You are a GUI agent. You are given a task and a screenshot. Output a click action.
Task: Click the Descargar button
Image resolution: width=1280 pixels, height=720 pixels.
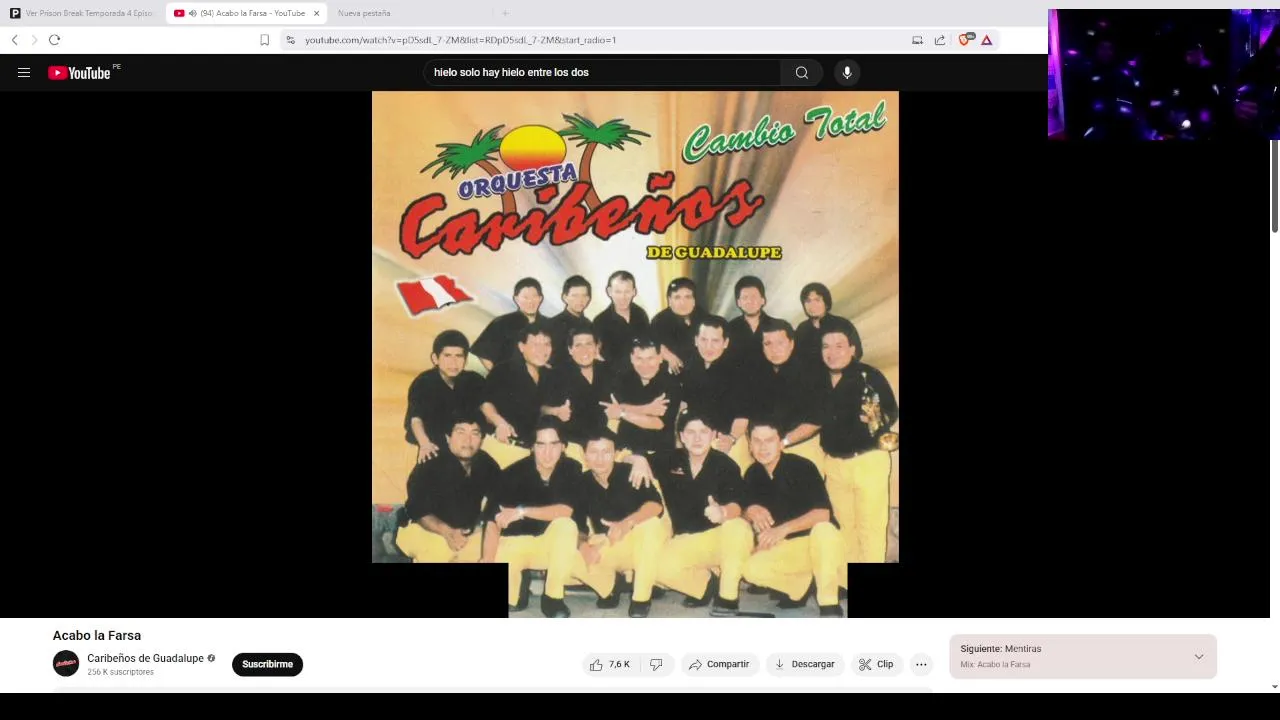pos(805,664)
